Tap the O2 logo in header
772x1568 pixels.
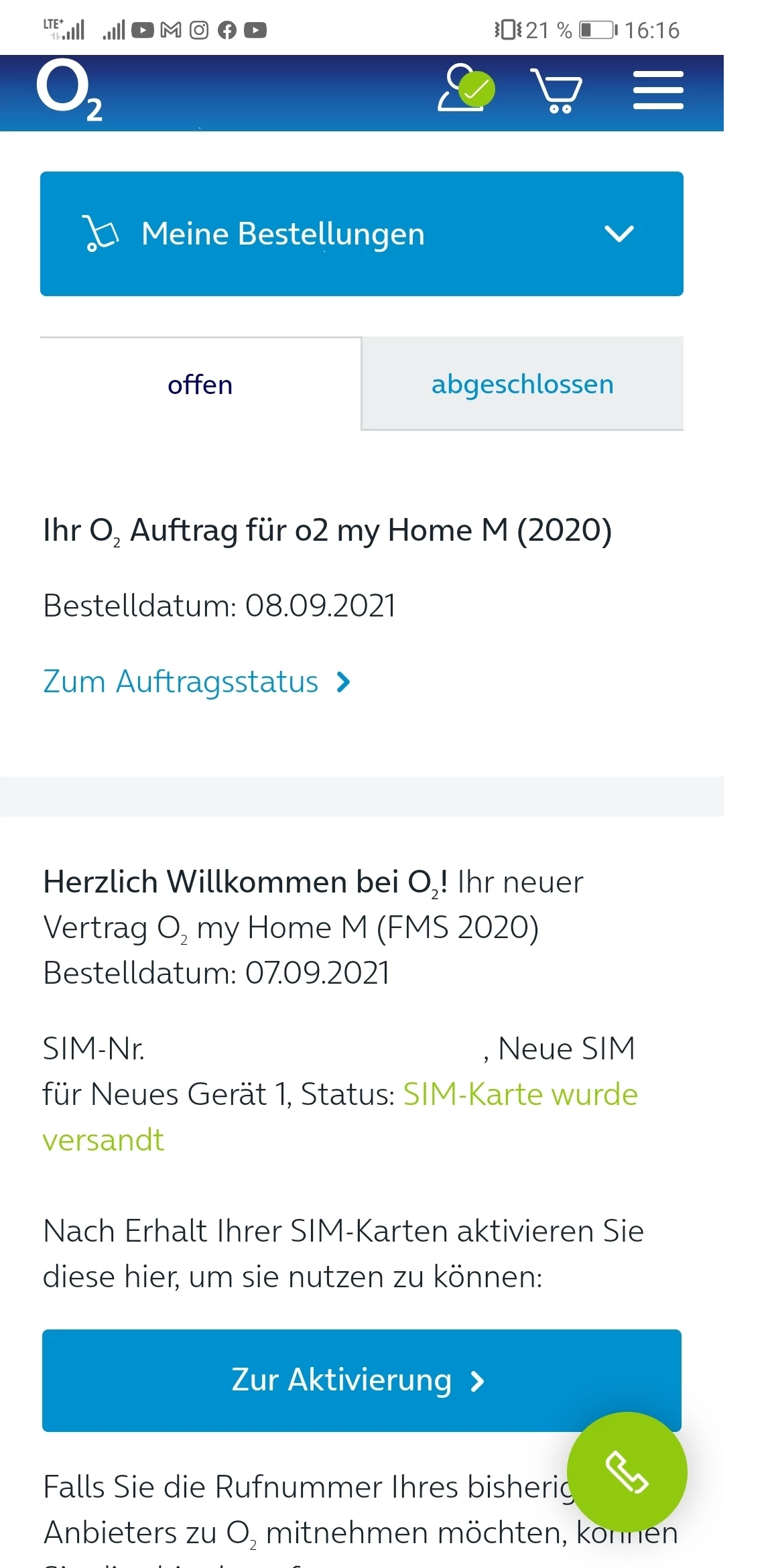pos(69,90)
